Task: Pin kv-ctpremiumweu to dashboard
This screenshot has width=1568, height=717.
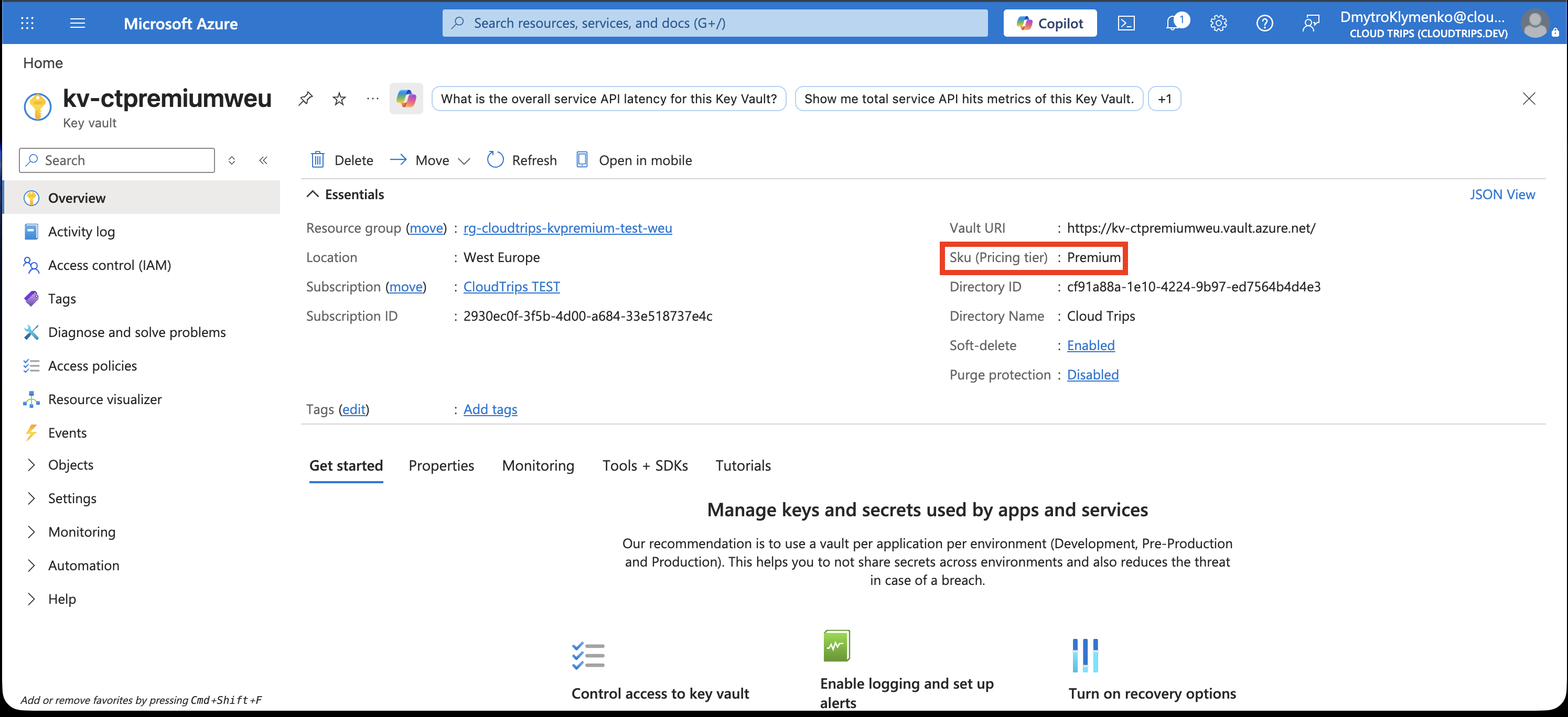Action: click(306, 99)
